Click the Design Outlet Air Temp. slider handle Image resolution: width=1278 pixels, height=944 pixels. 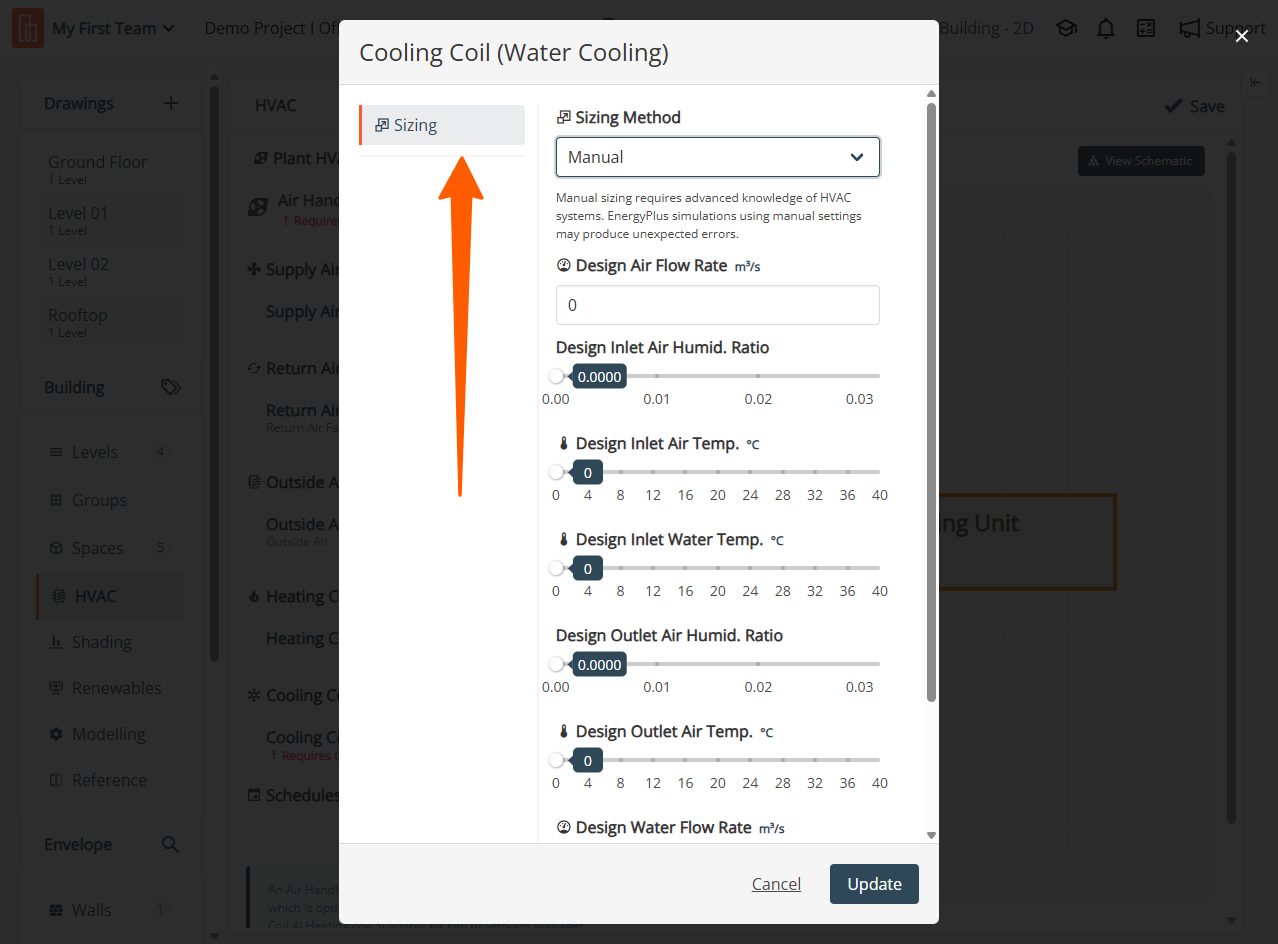(x=557, y=760)
